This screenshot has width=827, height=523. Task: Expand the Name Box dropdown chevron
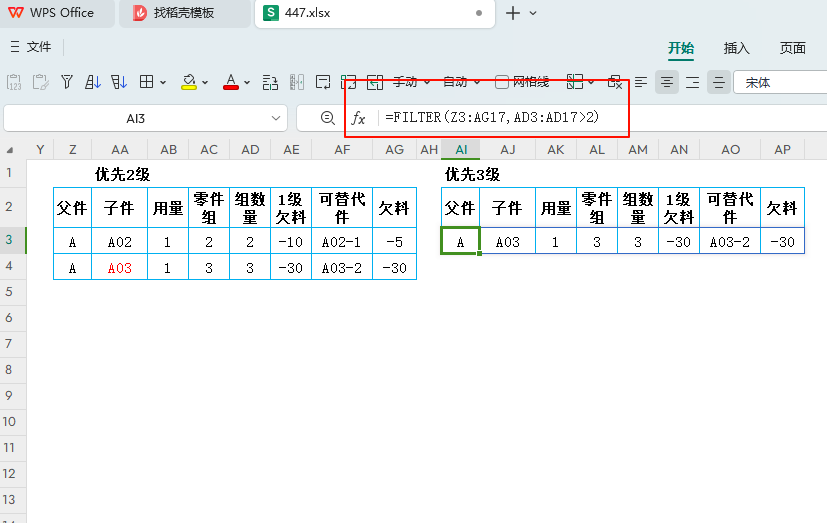(x=275, y=118)
